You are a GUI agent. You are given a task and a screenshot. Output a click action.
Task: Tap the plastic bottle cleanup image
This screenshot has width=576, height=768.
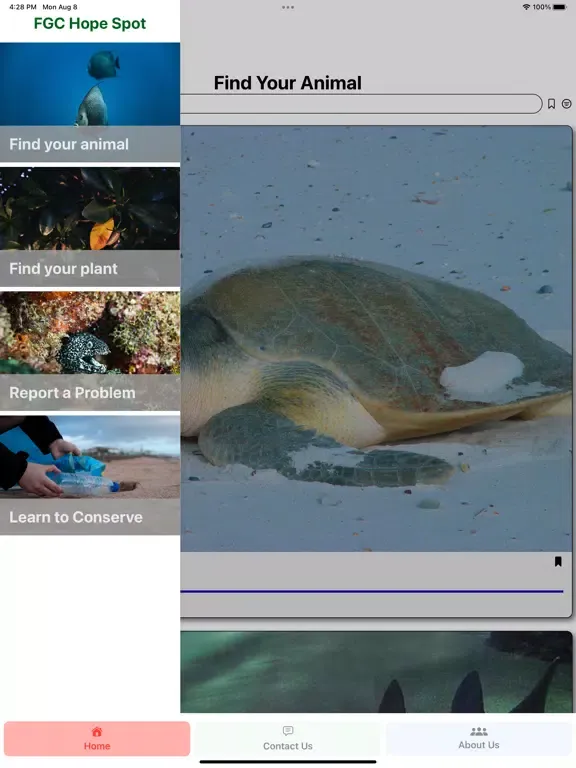90,457
